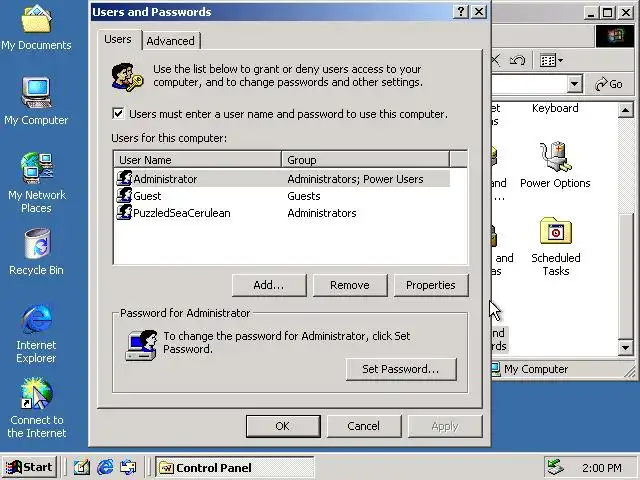Screen dimensions: 640x480
Task: Select the Recycle Bin icon
Action: [x=36, y=252]
